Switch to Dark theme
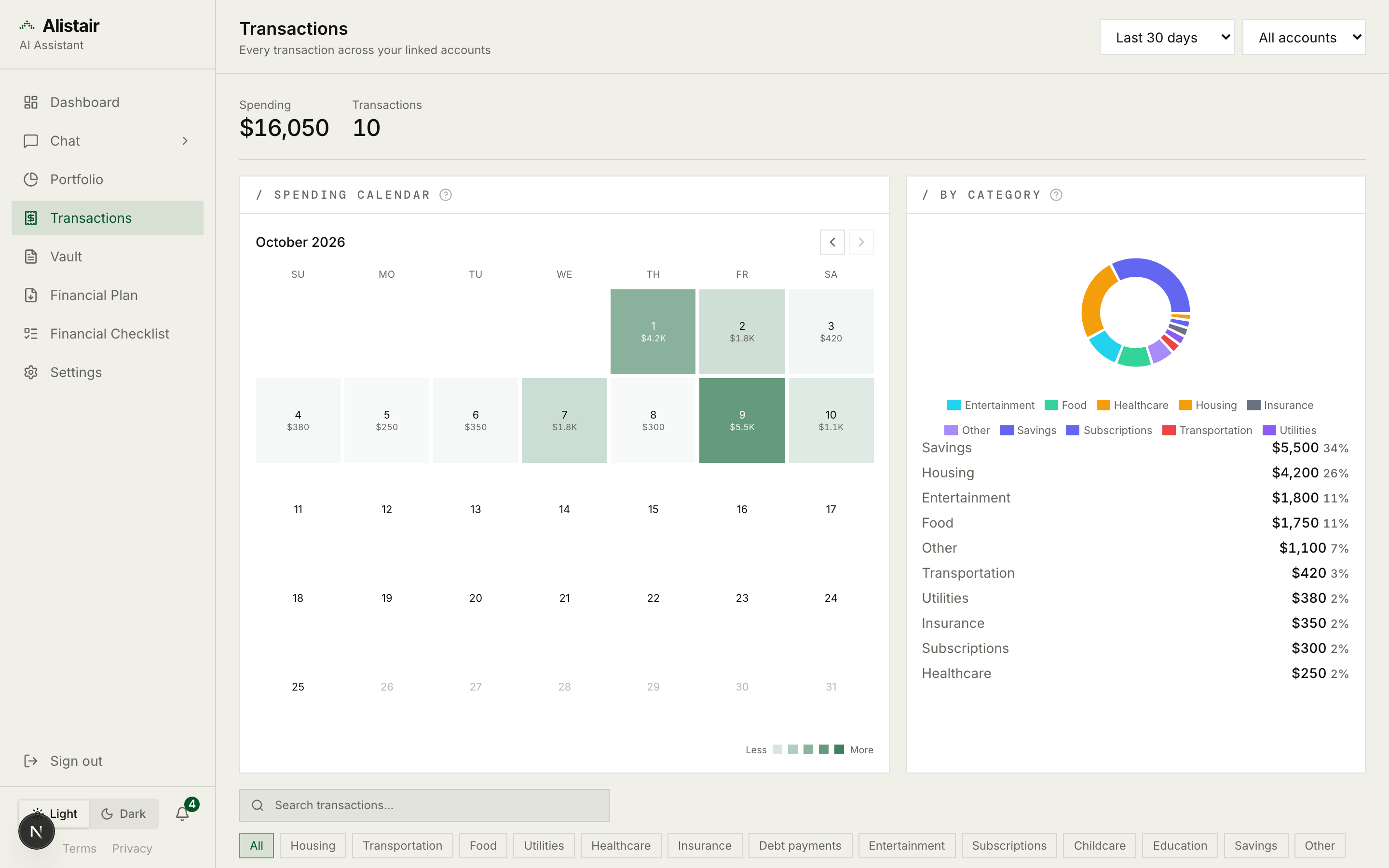 123,814
